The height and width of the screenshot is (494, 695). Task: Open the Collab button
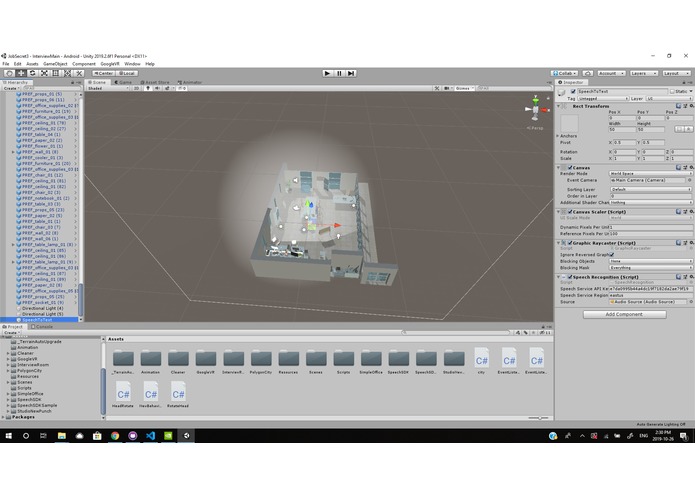click(x=564, y=73)
